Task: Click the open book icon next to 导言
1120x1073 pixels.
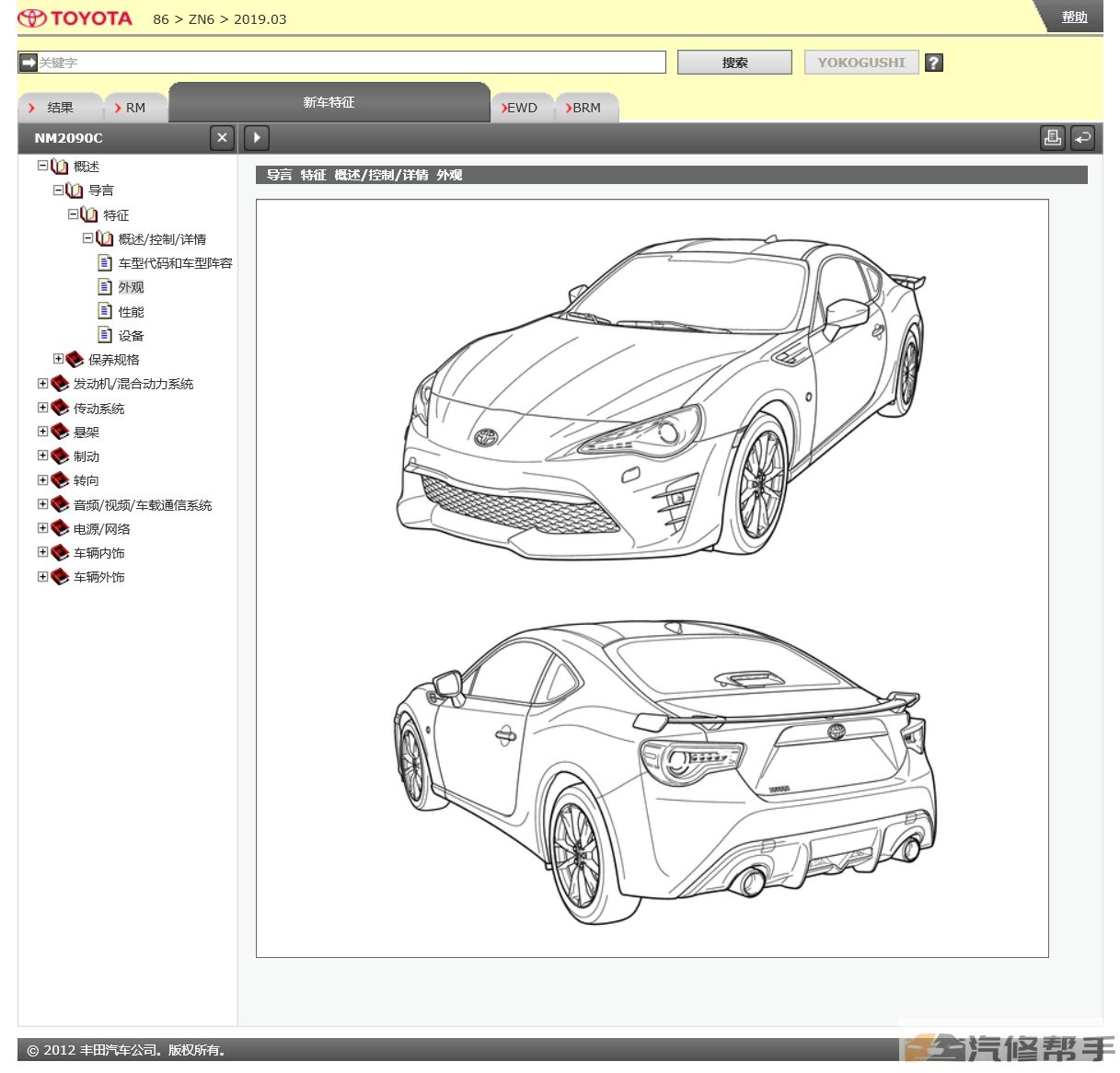Action: tap(75, 190)
